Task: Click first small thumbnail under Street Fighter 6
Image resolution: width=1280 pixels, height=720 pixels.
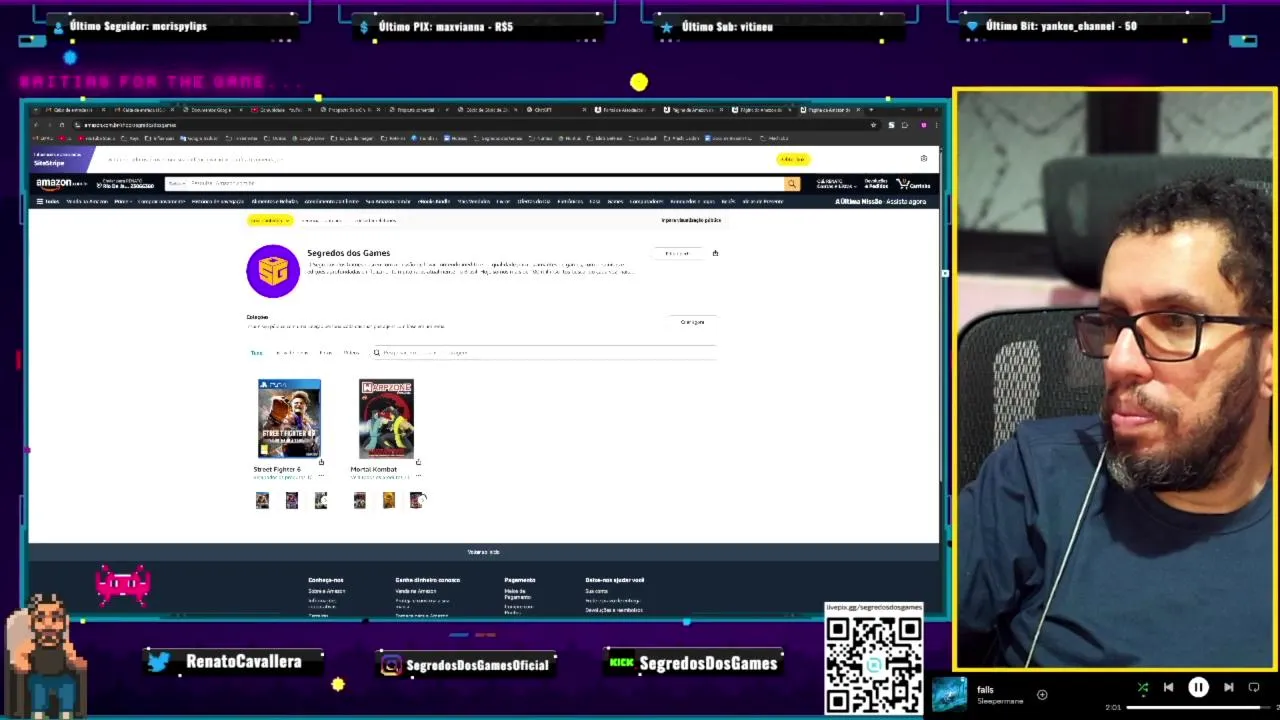Action: (x=262, y=500)
